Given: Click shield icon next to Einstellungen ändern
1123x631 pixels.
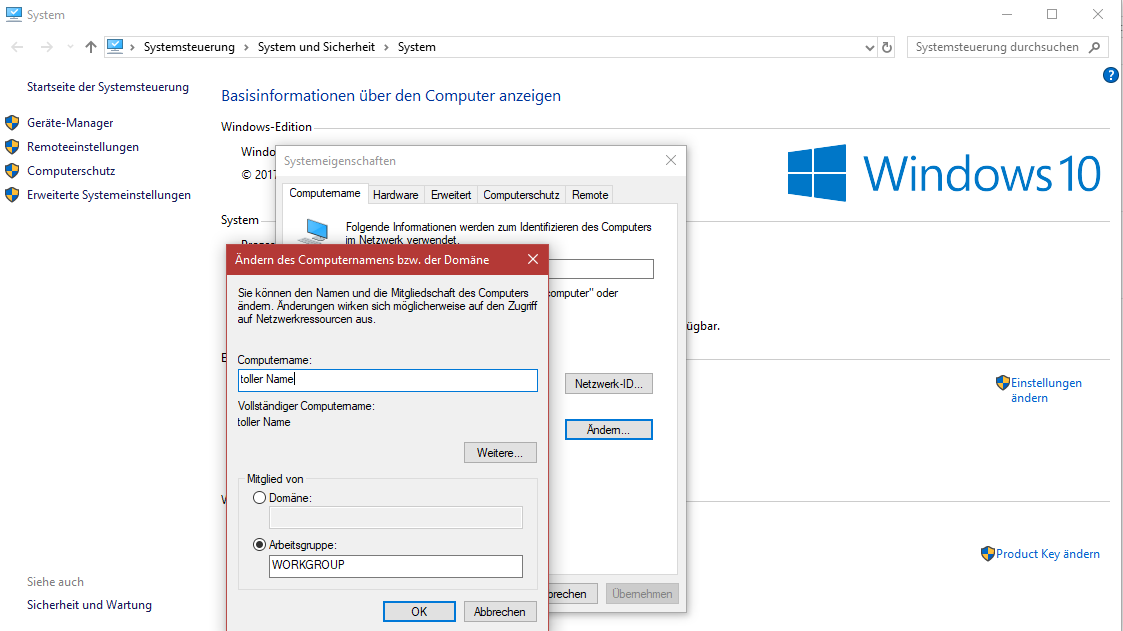Looking at the screenshot, I should [1003, 383].
